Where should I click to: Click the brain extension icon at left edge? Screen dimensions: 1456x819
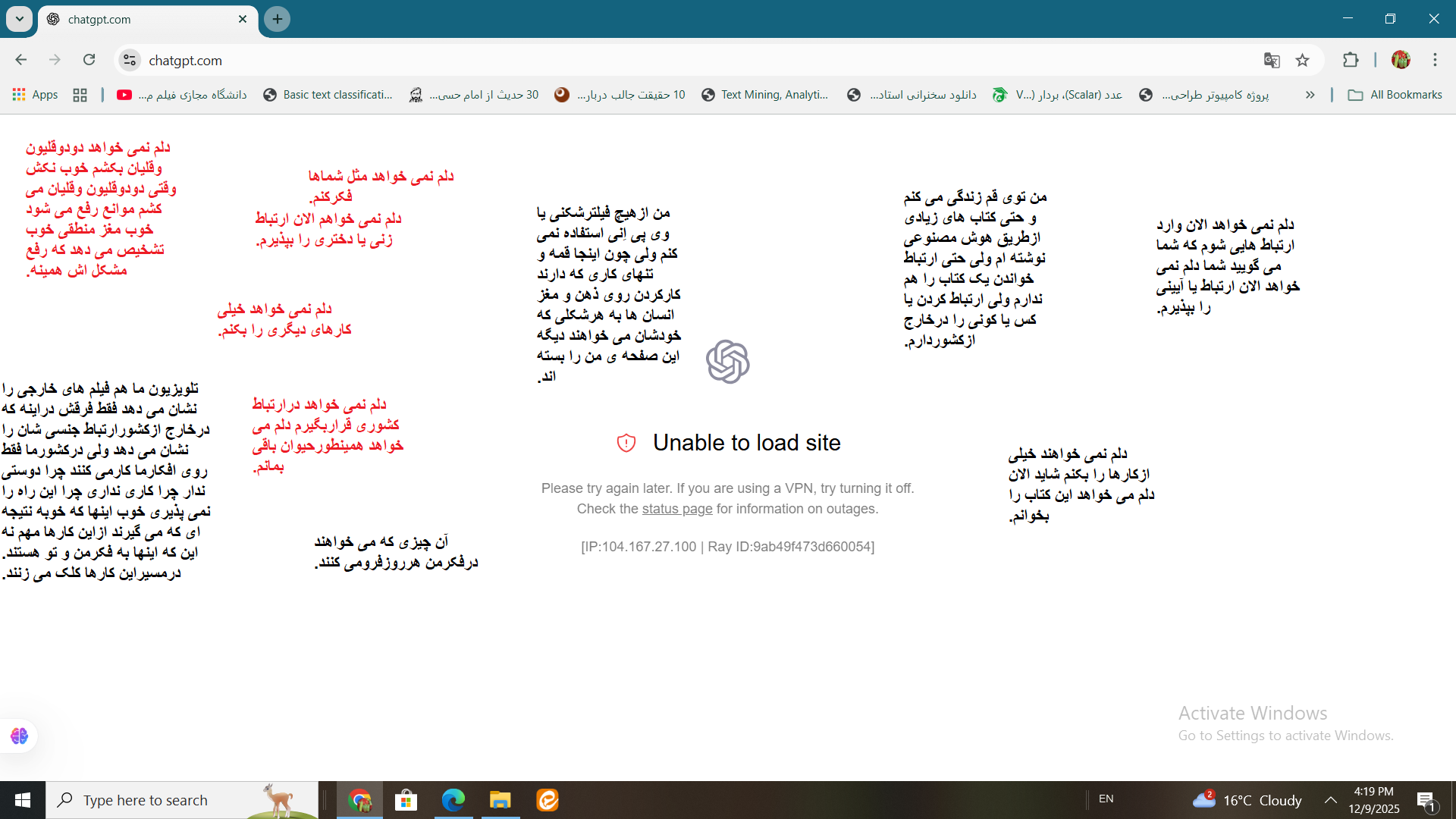pos(19,736)
